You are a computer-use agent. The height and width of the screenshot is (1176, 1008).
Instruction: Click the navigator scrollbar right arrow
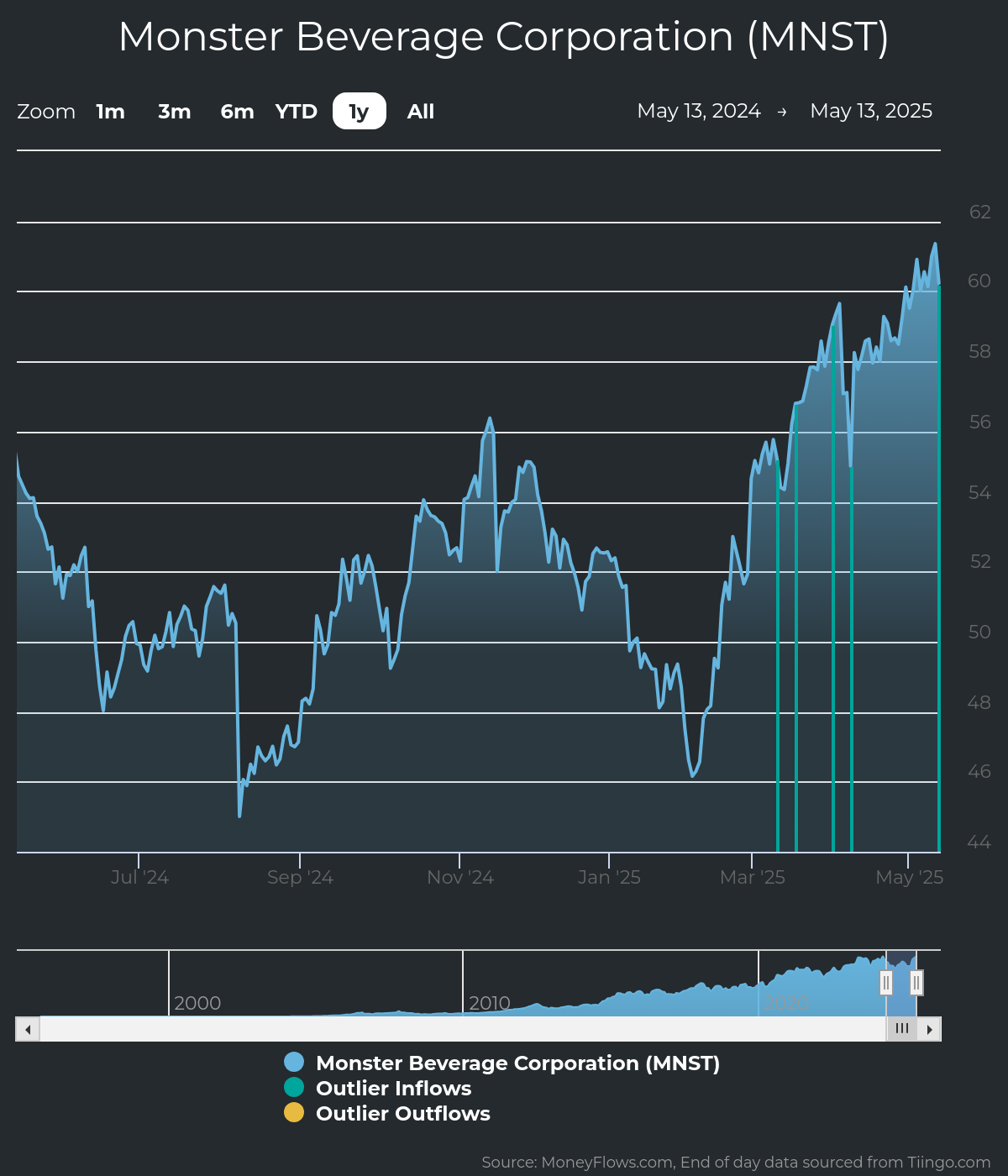click(929, 1029)
